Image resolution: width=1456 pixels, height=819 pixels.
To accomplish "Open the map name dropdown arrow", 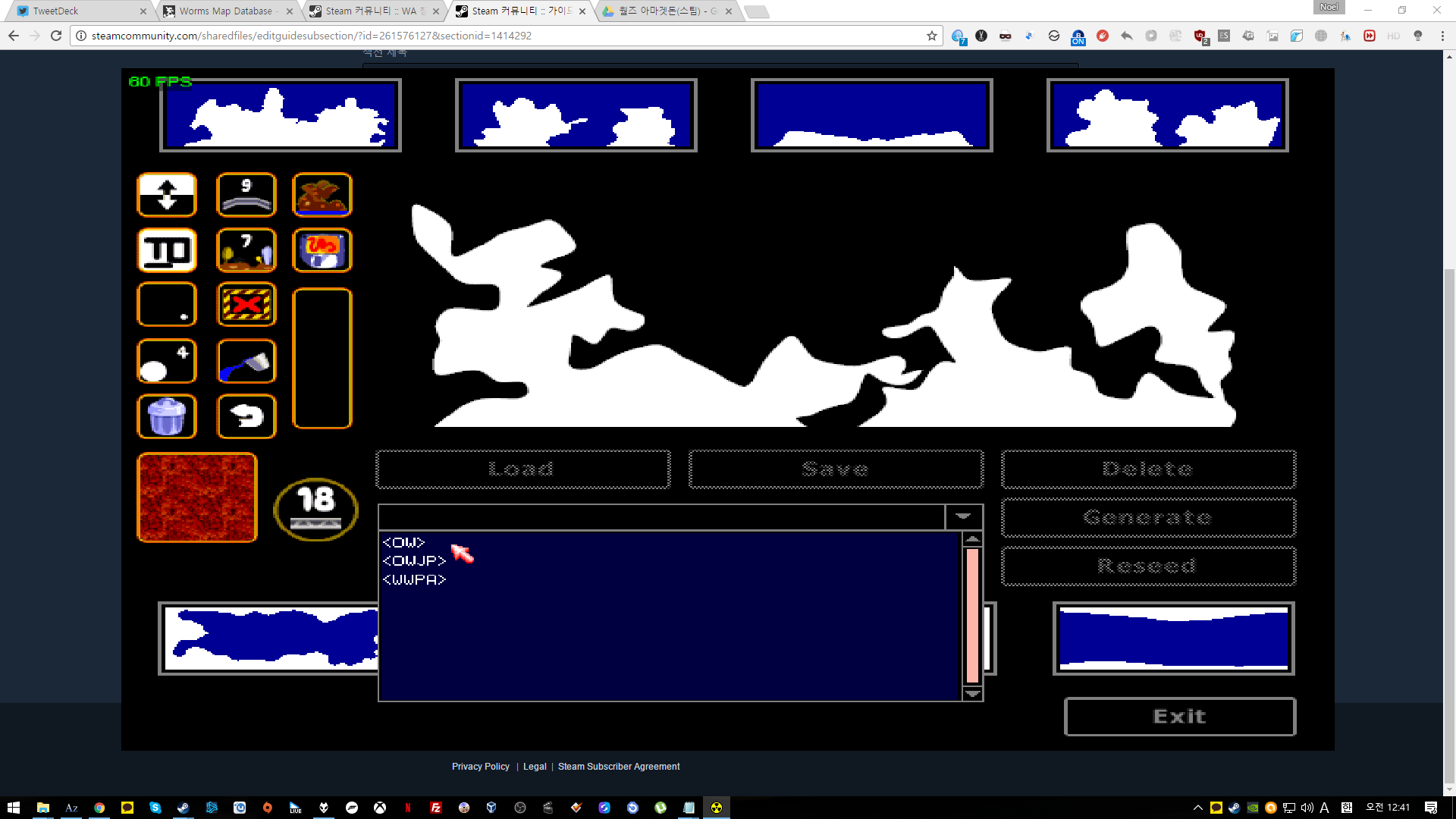I will pos(963,516).
